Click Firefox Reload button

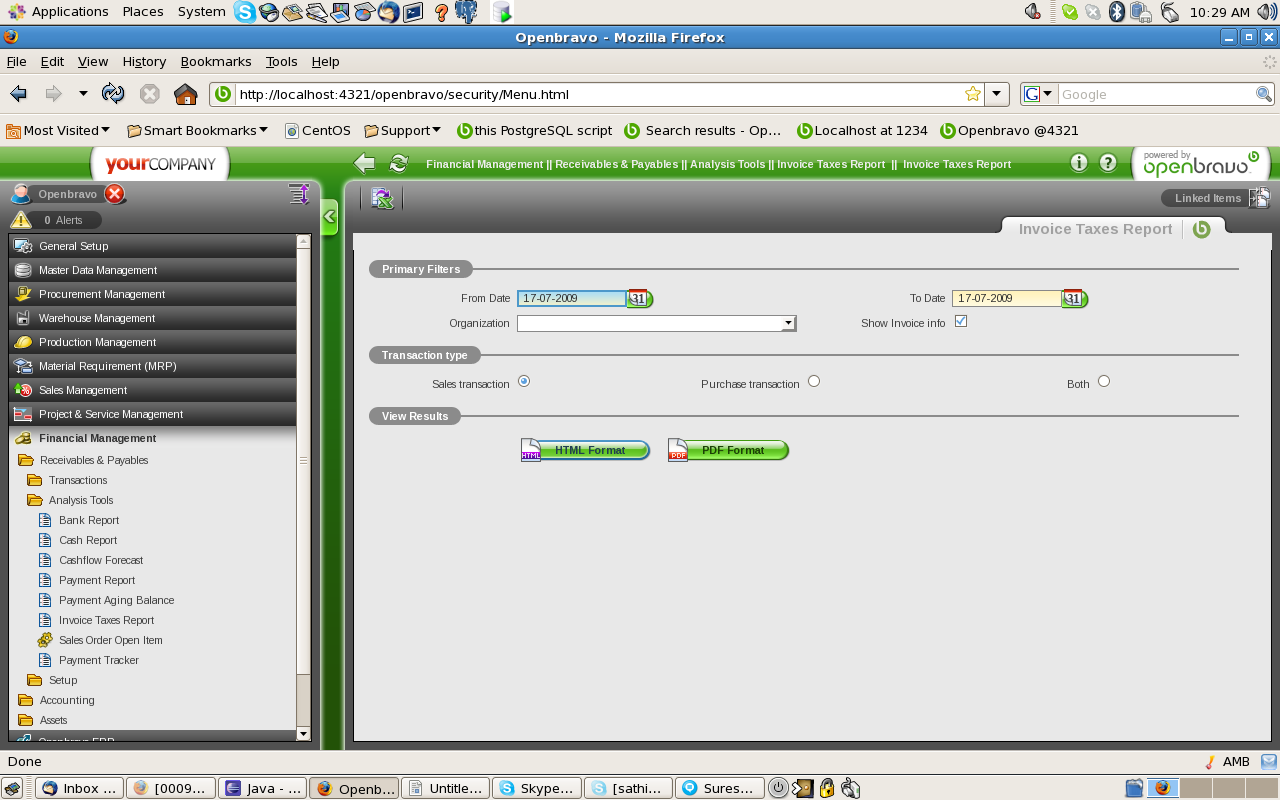click(x=113, y=94)
